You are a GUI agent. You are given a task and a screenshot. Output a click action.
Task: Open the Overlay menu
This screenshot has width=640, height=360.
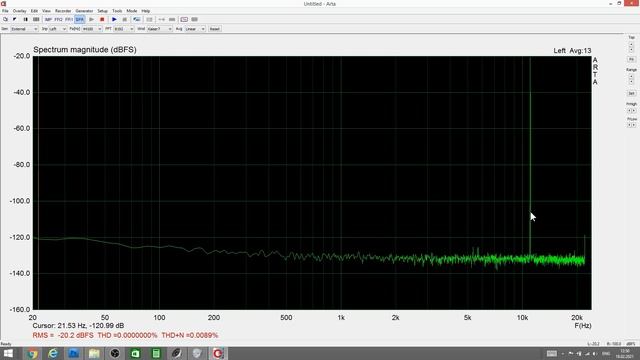(19, 11)
